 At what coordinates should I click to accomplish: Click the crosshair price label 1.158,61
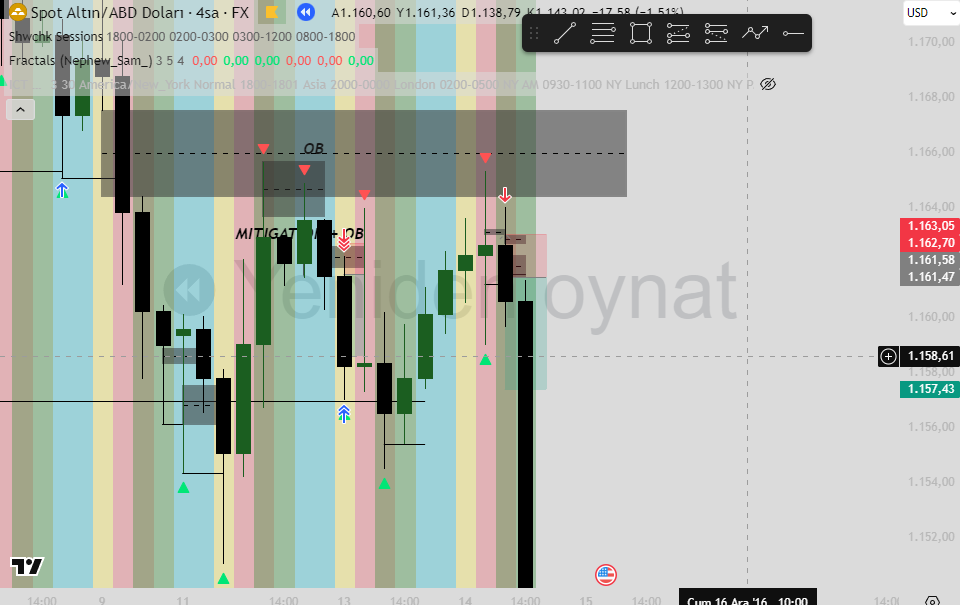930,356
